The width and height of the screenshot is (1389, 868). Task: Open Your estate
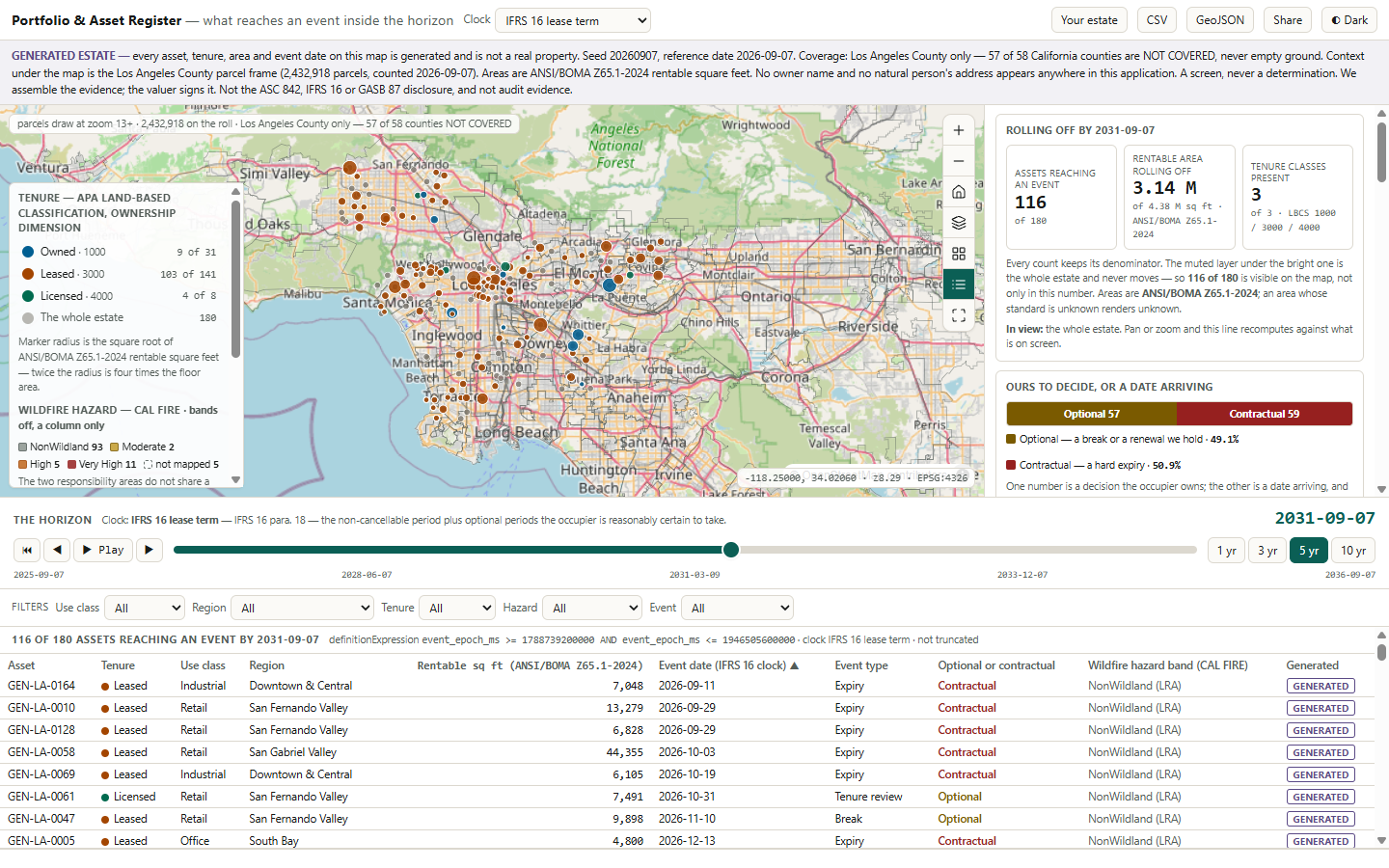tap(1089, 20)
